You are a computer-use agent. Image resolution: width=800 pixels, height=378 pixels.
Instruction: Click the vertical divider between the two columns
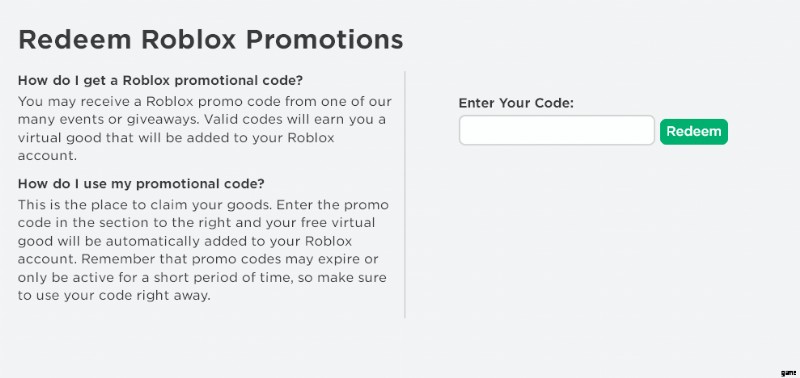point(405,194)
